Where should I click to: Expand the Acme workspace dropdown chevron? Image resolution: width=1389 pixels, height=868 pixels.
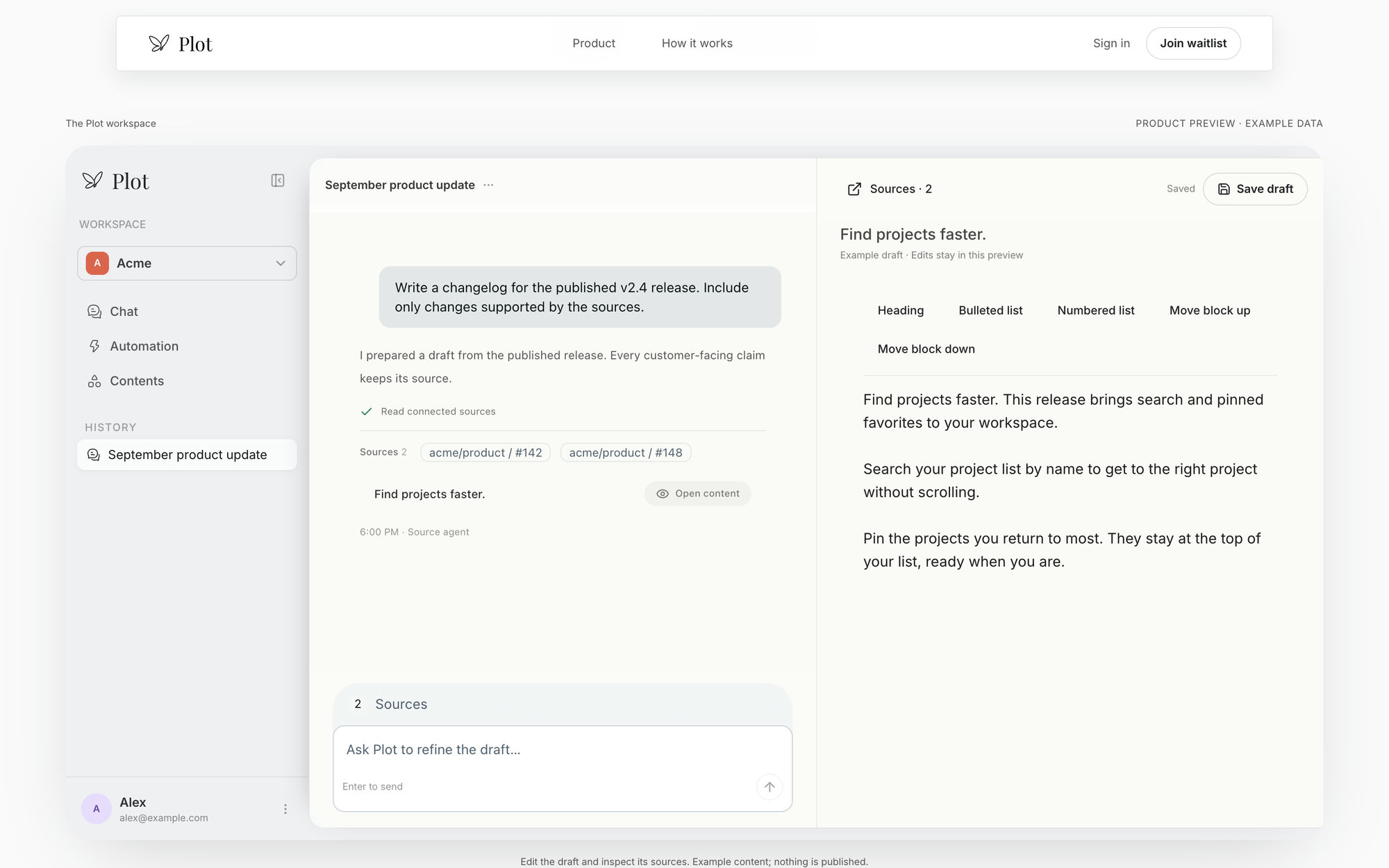point(281,263)
